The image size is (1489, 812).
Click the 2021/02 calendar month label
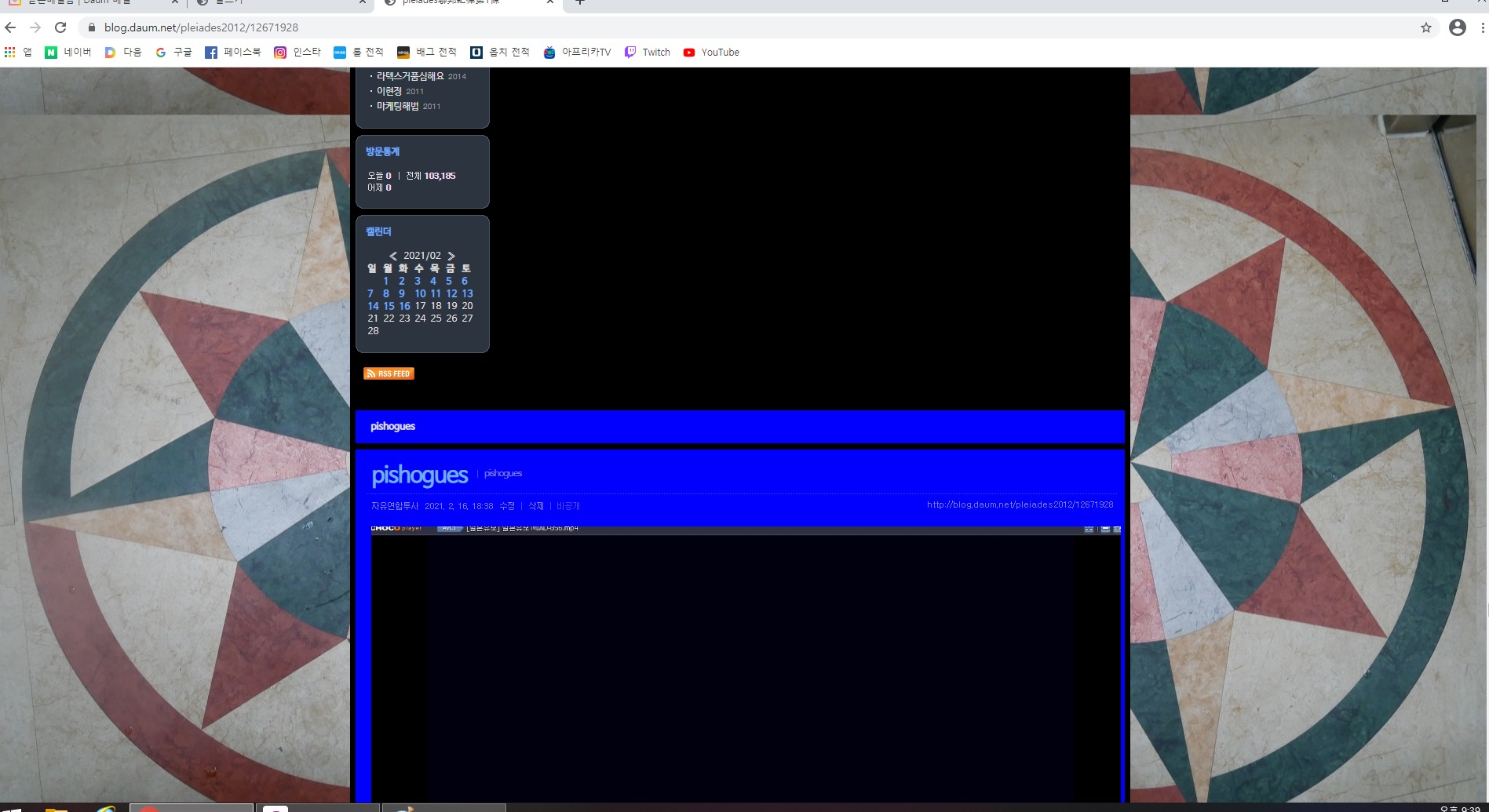tap(422, 256)
